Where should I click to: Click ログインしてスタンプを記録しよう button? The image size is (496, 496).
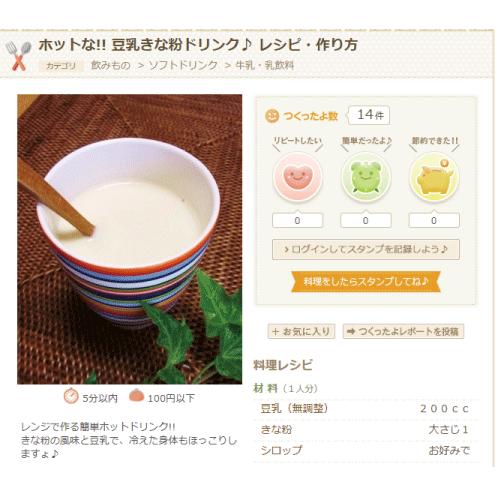[366, 249]
